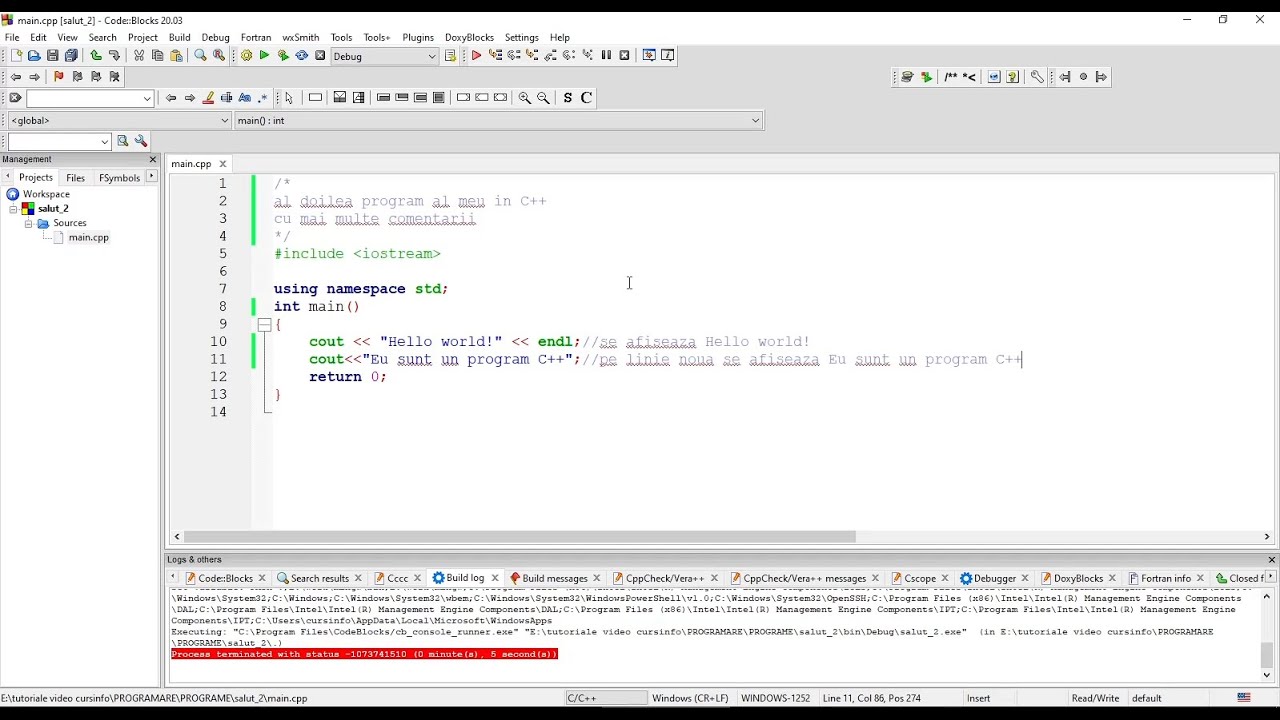Click the Paste clipboard icon
This screenshot has height=720, width=1280.
[177, 56]
